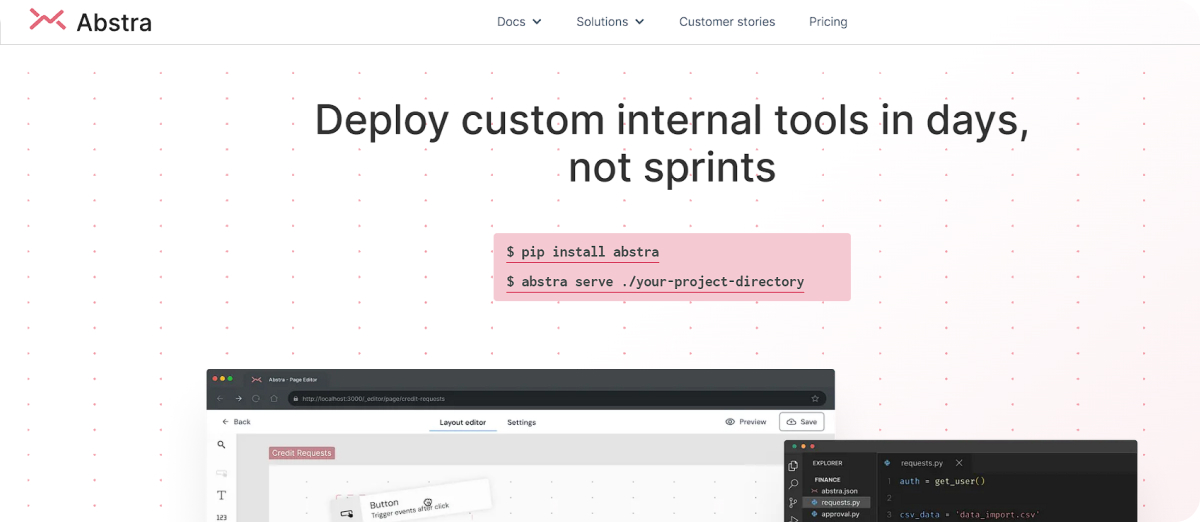Viewport: 1200px width, 522px height.
Task: Click the Abstra logo in the header
Action: pos(90,21)
